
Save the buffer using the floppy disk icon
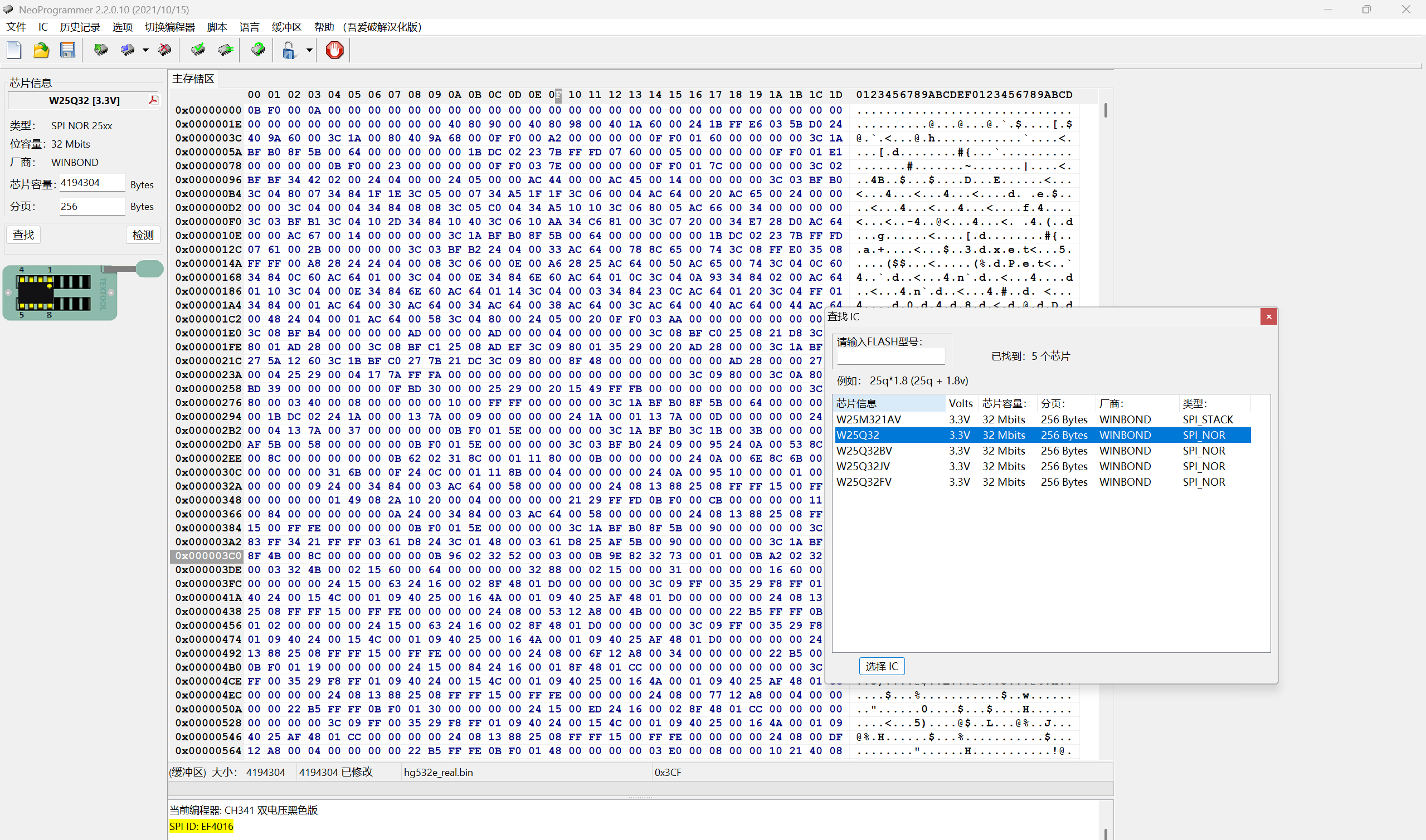(67, 50)
